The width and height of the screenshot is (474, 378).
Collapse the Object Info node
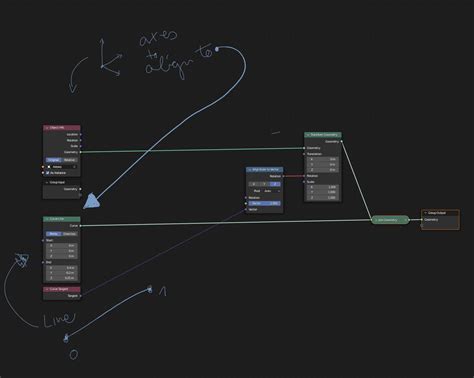47,128
